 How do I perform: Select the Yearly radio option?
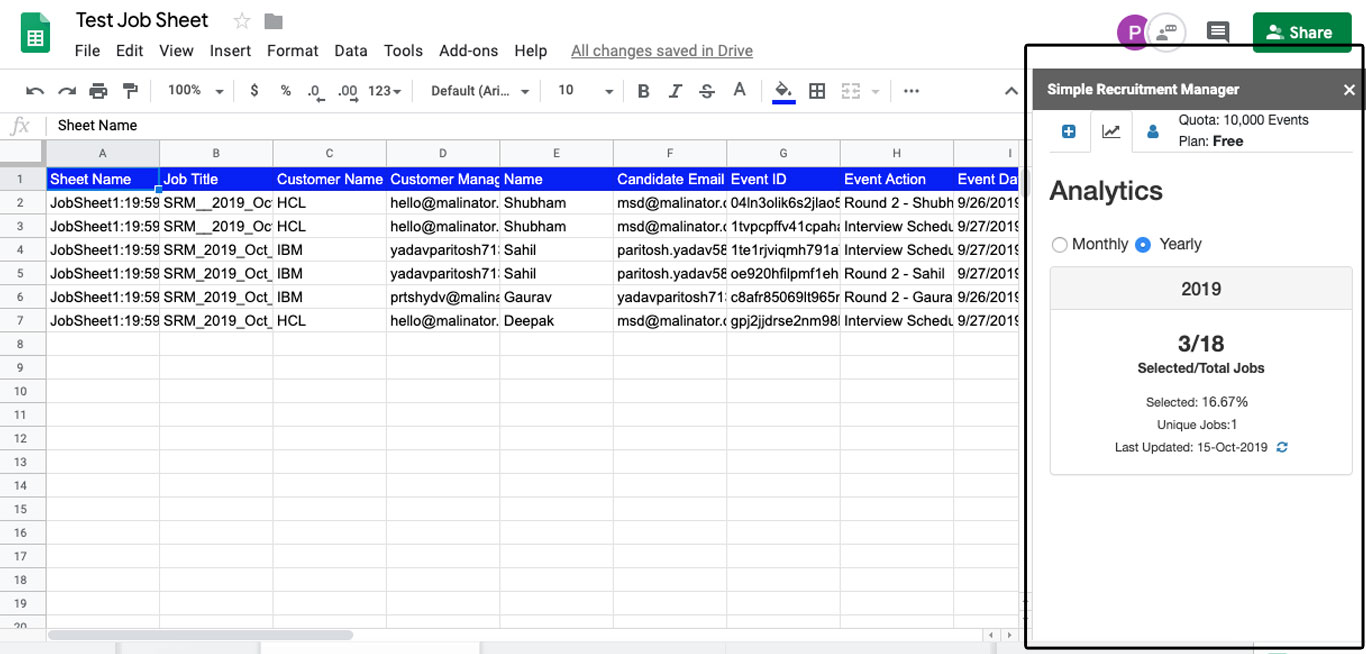[1143, 245]
